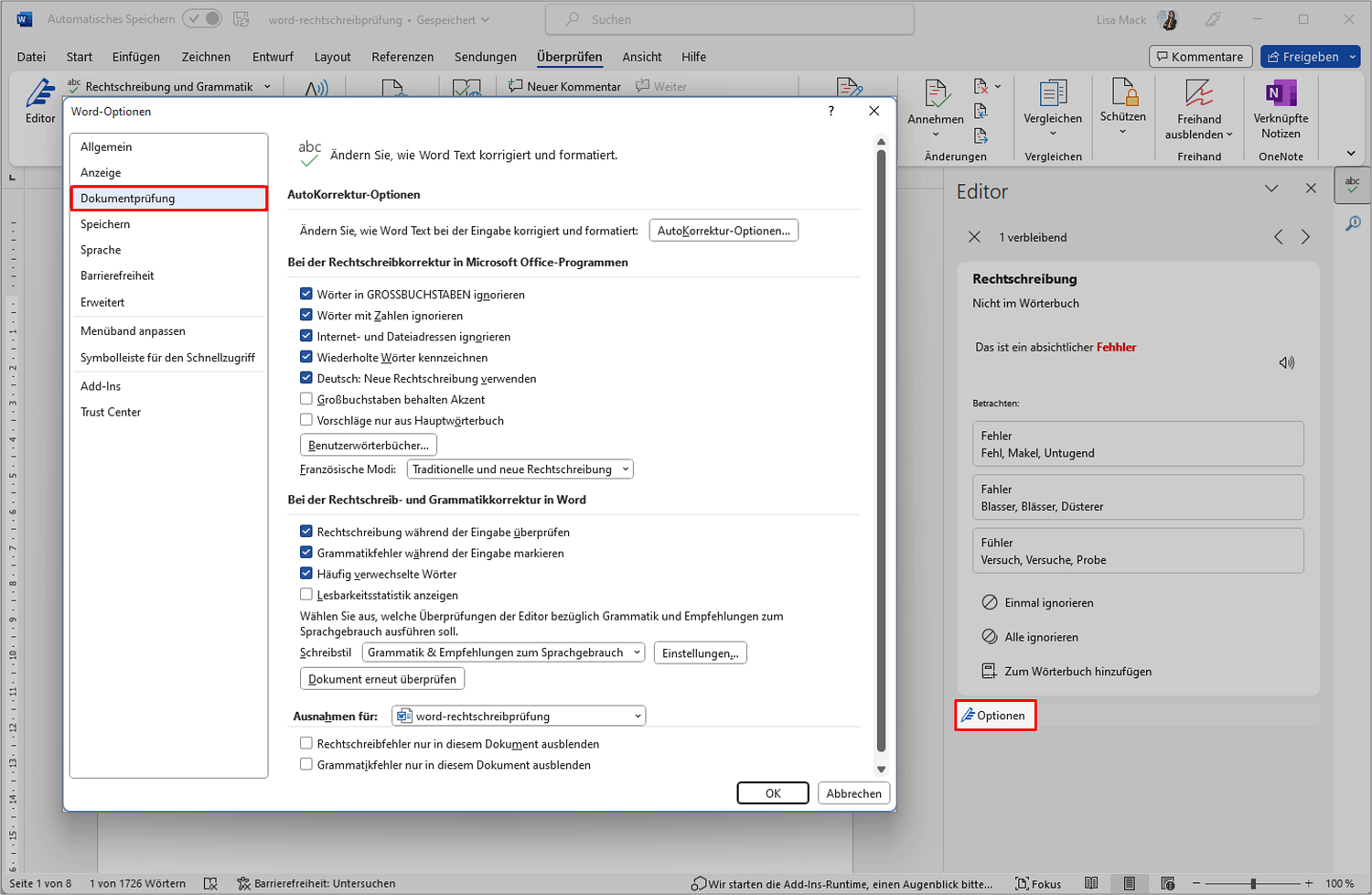Select Speichern category in Word-Optionen

click(168, 224)
